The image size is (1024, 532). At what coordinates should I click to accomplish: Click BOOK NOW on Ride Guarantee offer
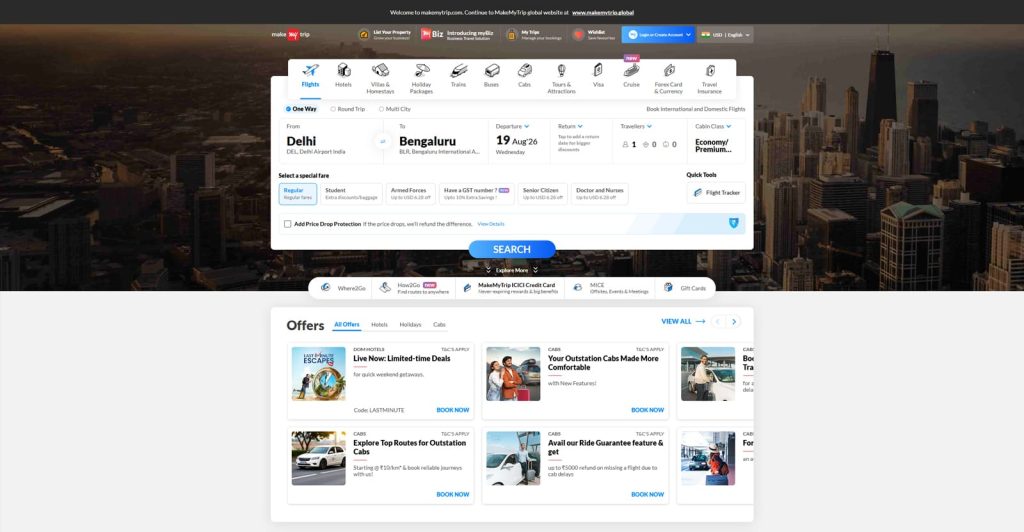647,494
